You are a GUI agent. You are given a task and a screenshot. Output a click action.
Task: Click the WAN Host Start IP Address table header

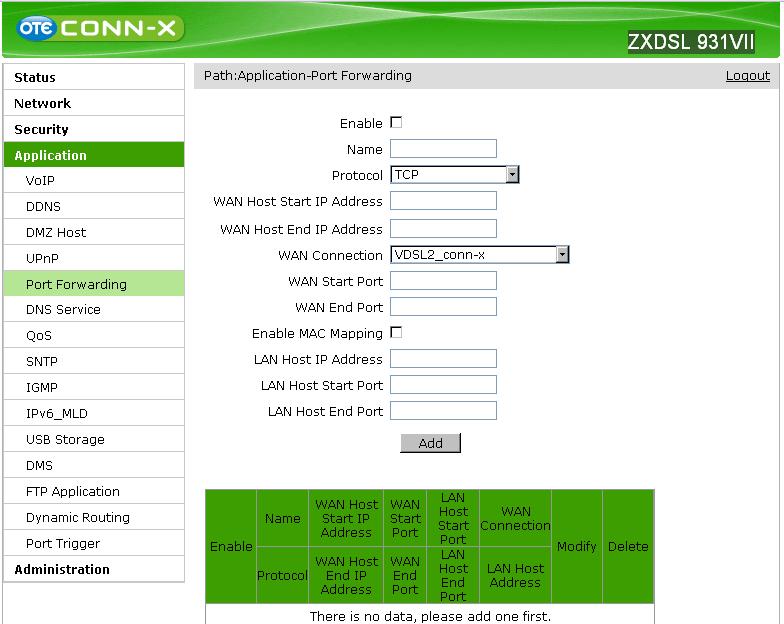tap(346, 518)
